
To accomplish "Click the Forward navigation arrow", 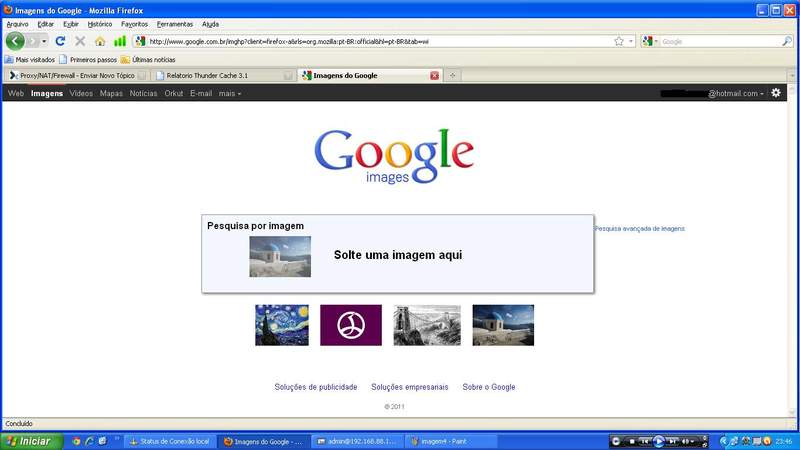I will click(x=33, y=41).
